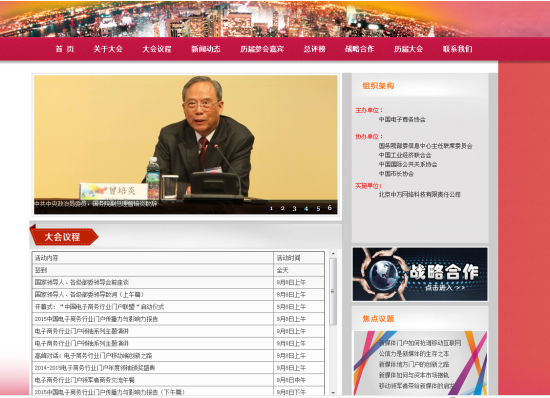Select 新闻动态 navigation item

(x=206, y=49)
